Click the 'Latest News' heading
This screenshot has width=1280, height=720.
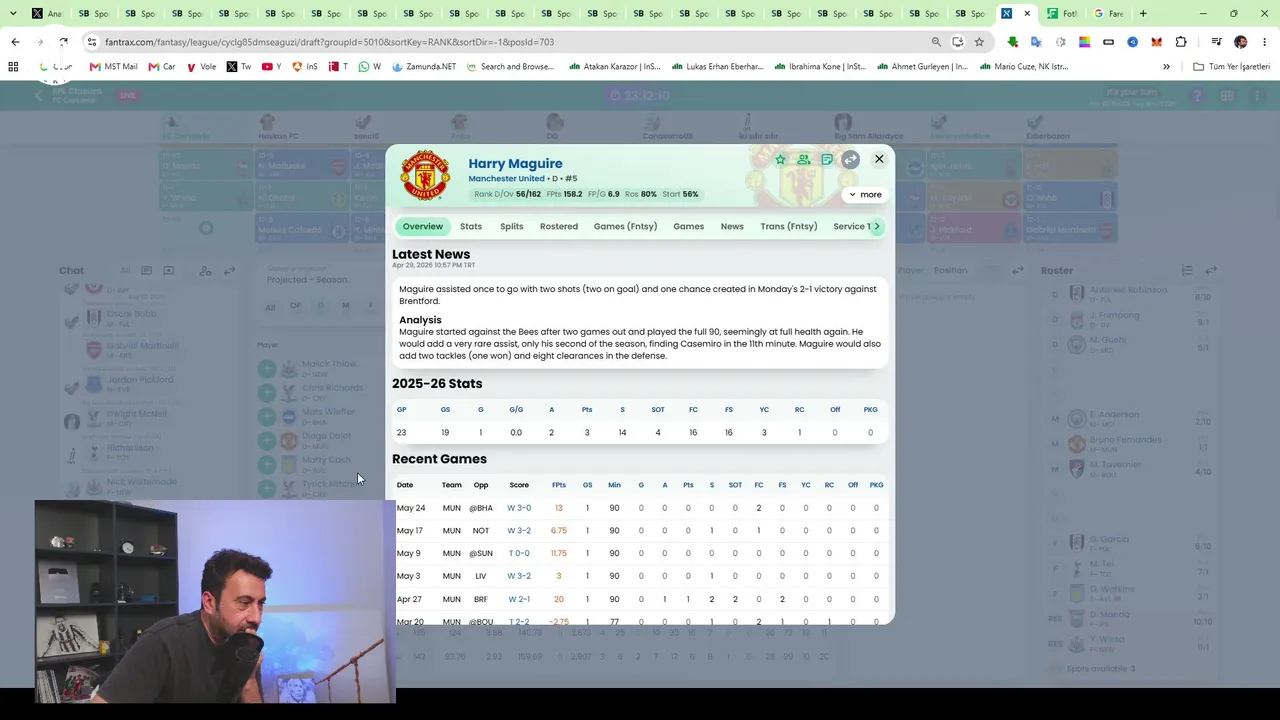(x=431, y=254)
